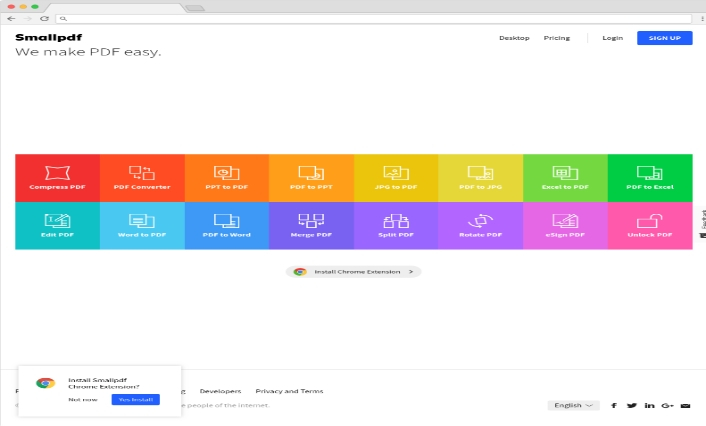Reload the page with the refresh icon

(x=44, y=18)
